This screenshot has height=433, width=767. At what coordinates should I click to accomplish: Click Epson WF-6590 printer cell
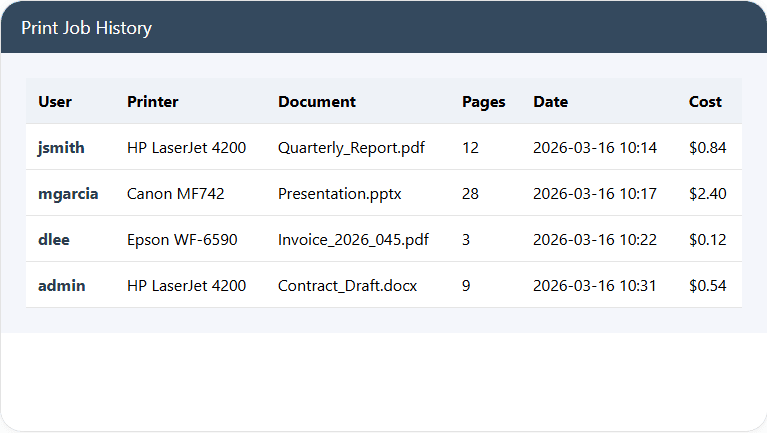coord(182,240)
